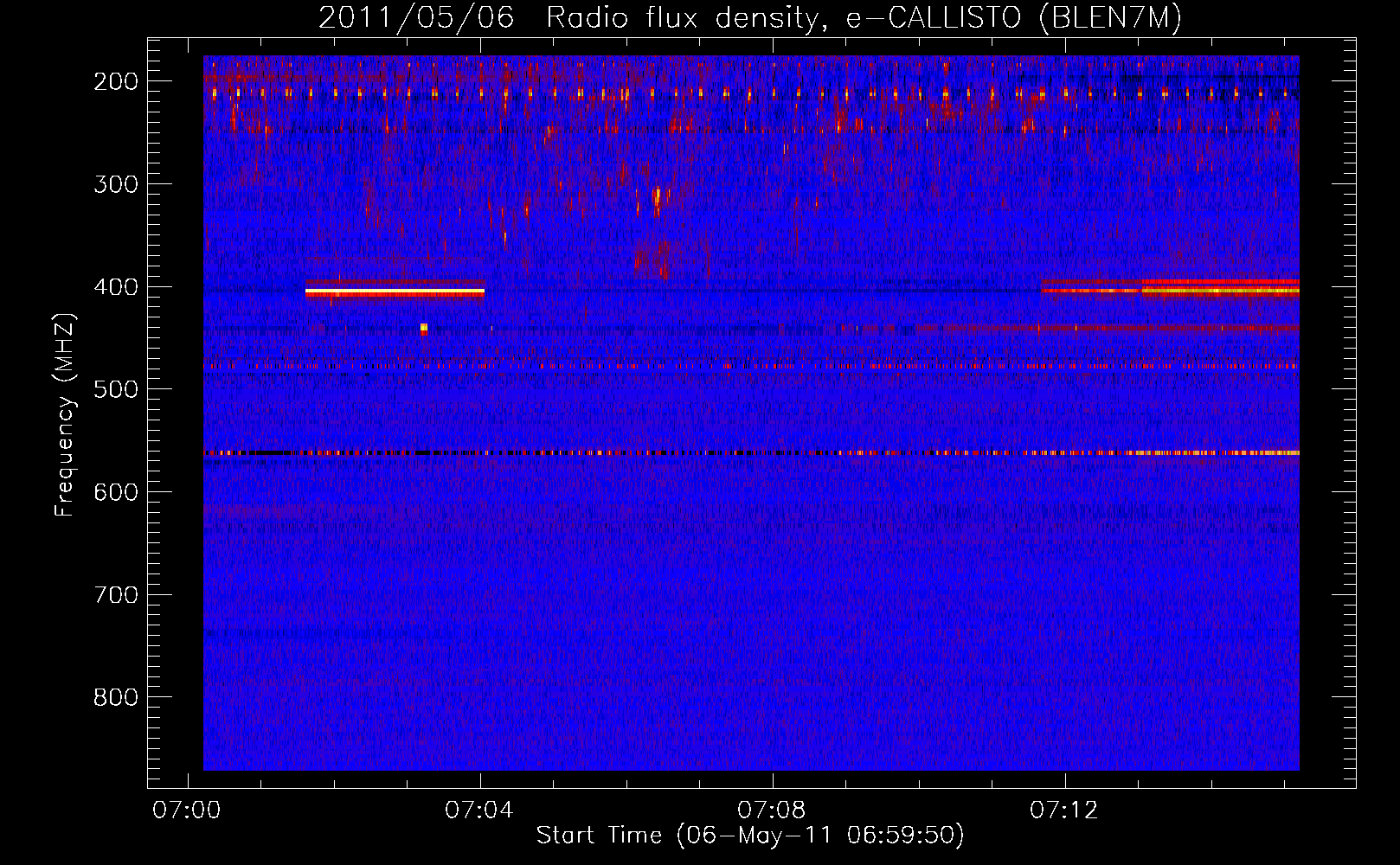The height and width of the screenshot is (865, 1400).
Task: Click the "Frequency (MHZ)" axis label
Action: (x=65, y=415)
